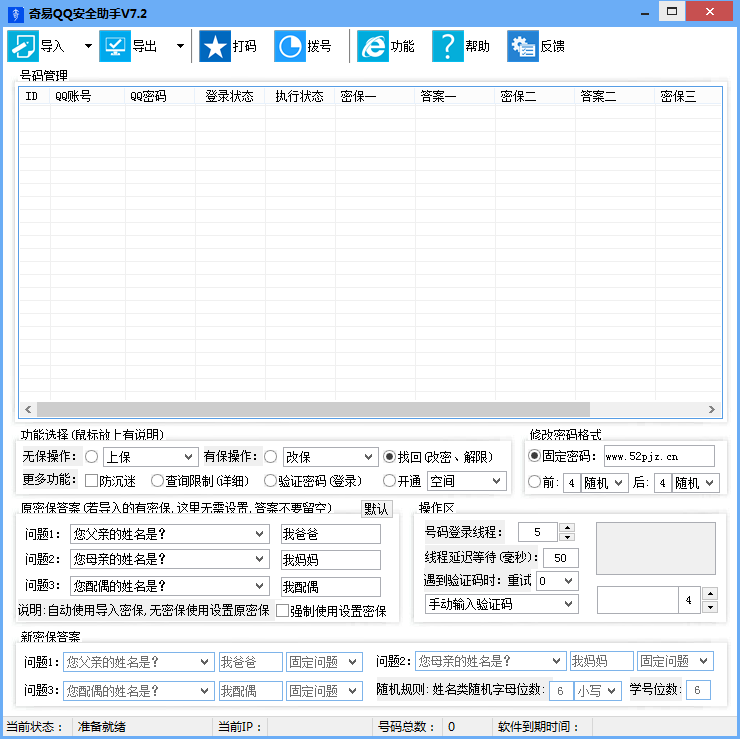740x739 pixels.
Task: Click the 拨号 dial icon
Action: 289,46
